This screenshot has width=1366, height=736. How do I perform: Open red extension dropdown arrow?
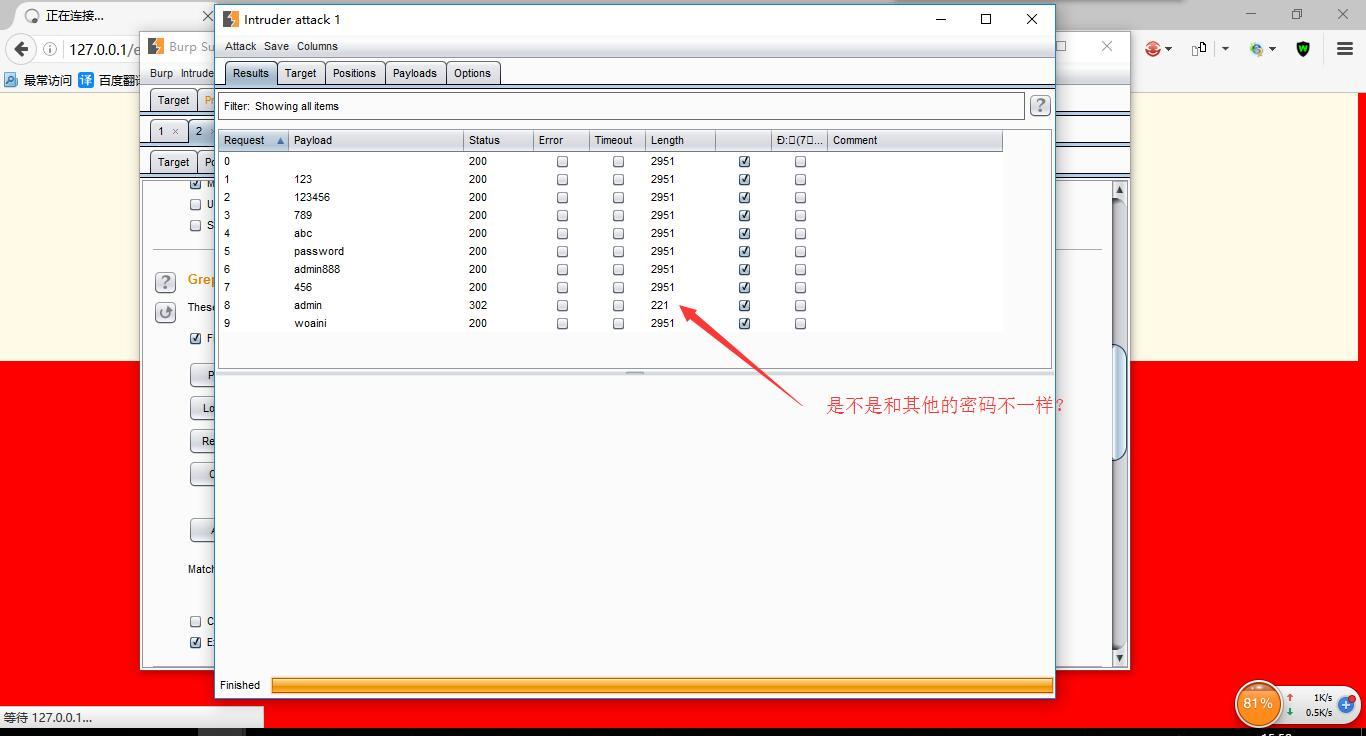(1168, 49)
